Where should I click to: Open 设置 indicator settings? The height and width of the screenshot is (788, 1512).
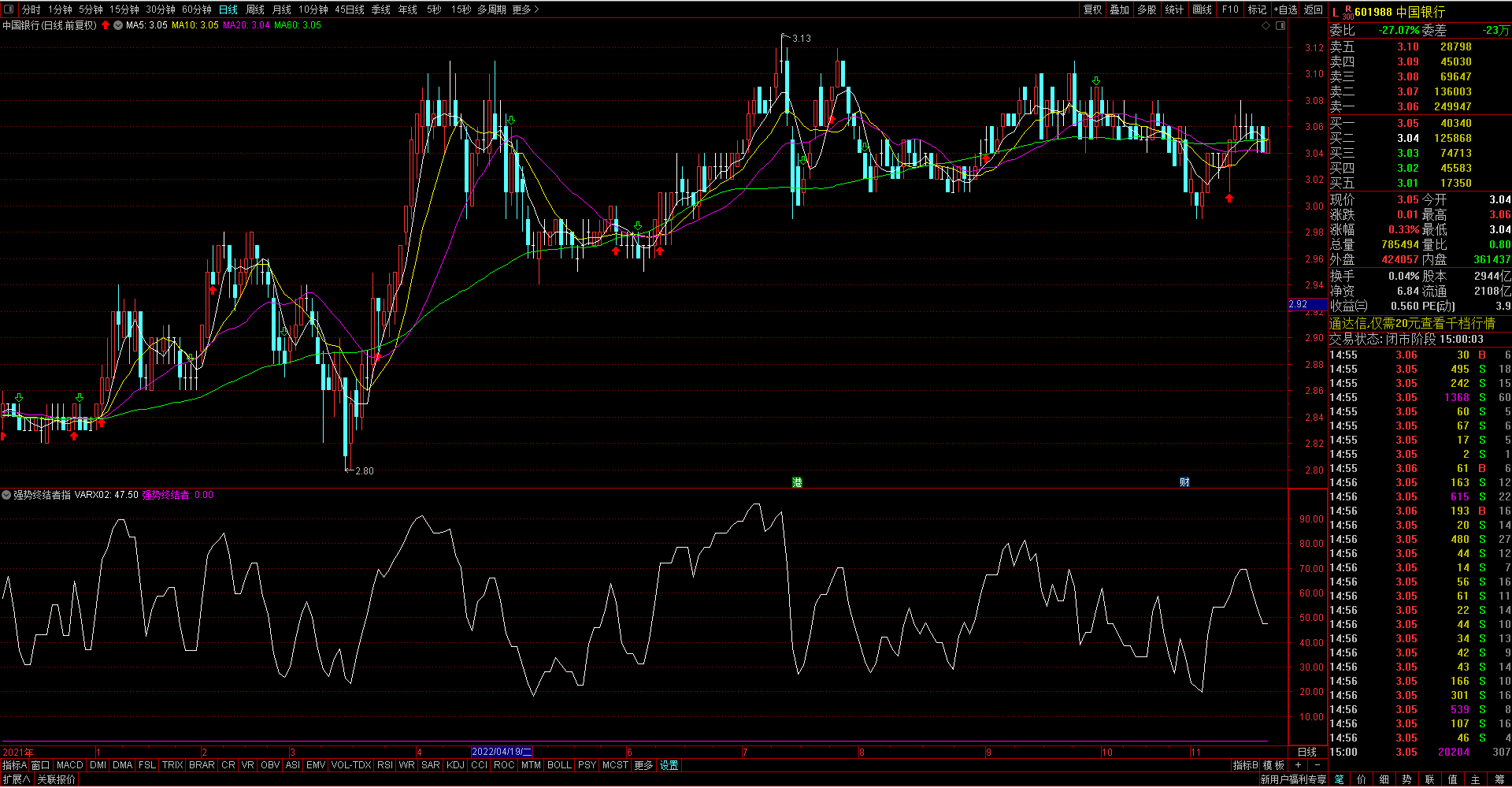tap(669, 765)
